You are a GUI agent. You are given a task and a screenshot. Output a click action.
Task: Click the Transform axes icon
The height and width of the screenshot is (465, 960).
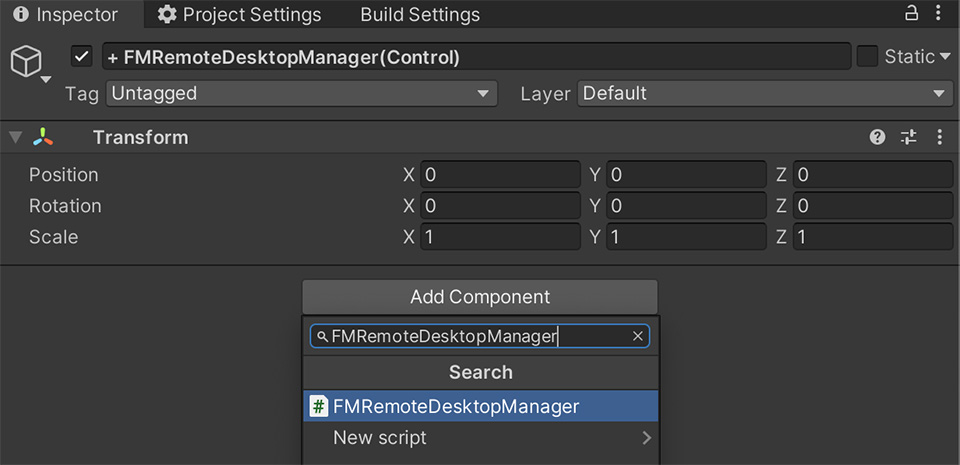coord(44,137)
